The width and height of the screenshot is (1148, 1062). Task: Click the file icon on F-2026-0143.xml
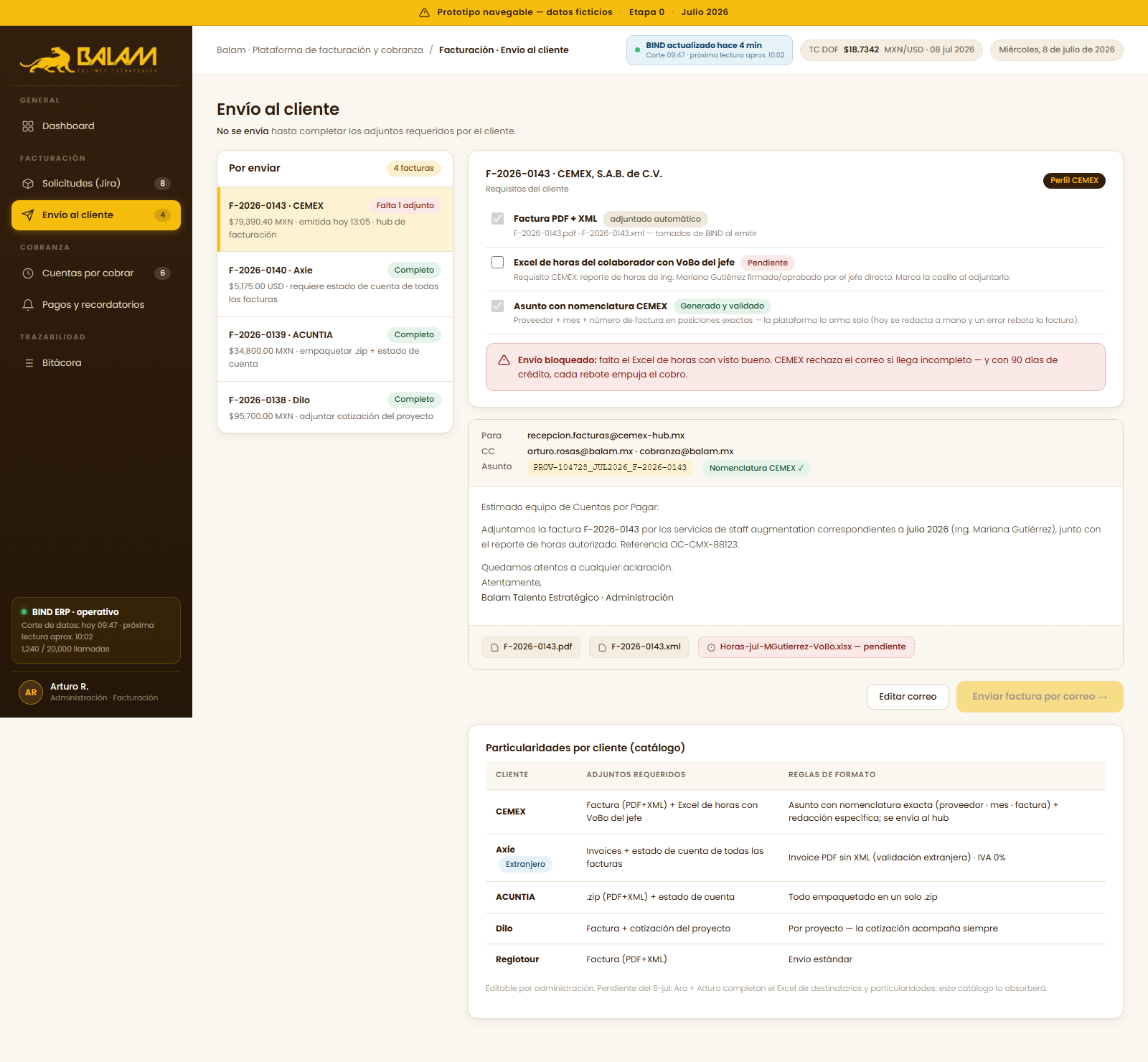point(602,647)
